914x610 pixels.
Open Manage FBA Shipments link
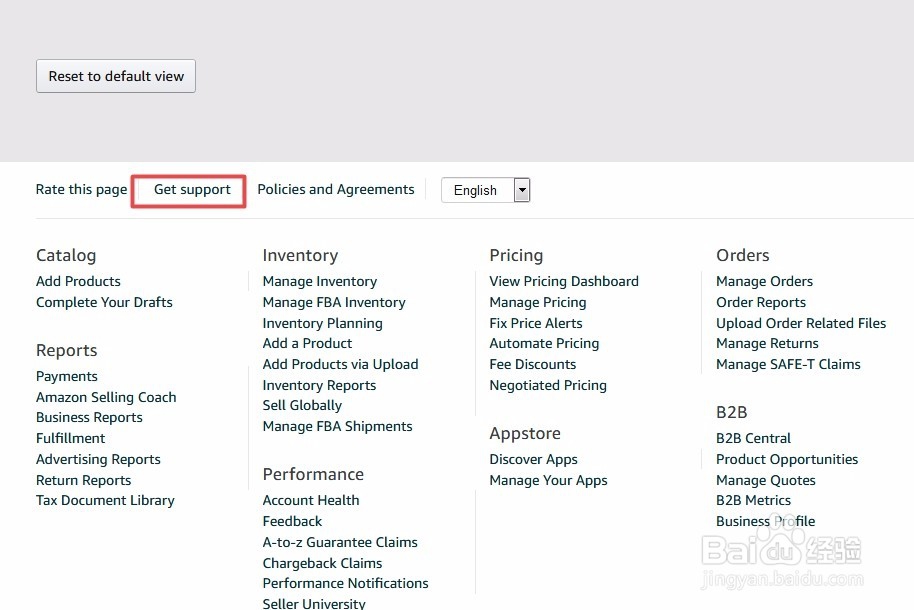(338, 426)
